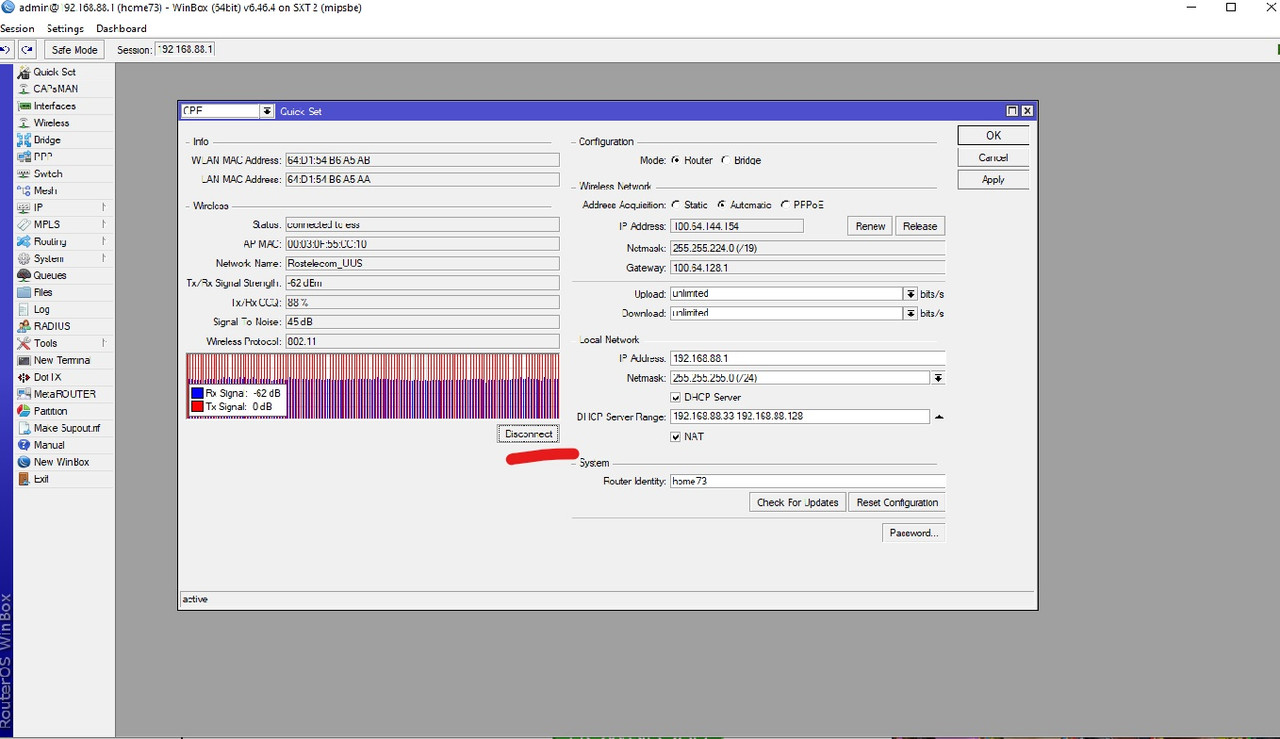The image size is (1280, 739).
Task: Click the Network Name value Rostelecom_UUS
Action: (422, 263)
